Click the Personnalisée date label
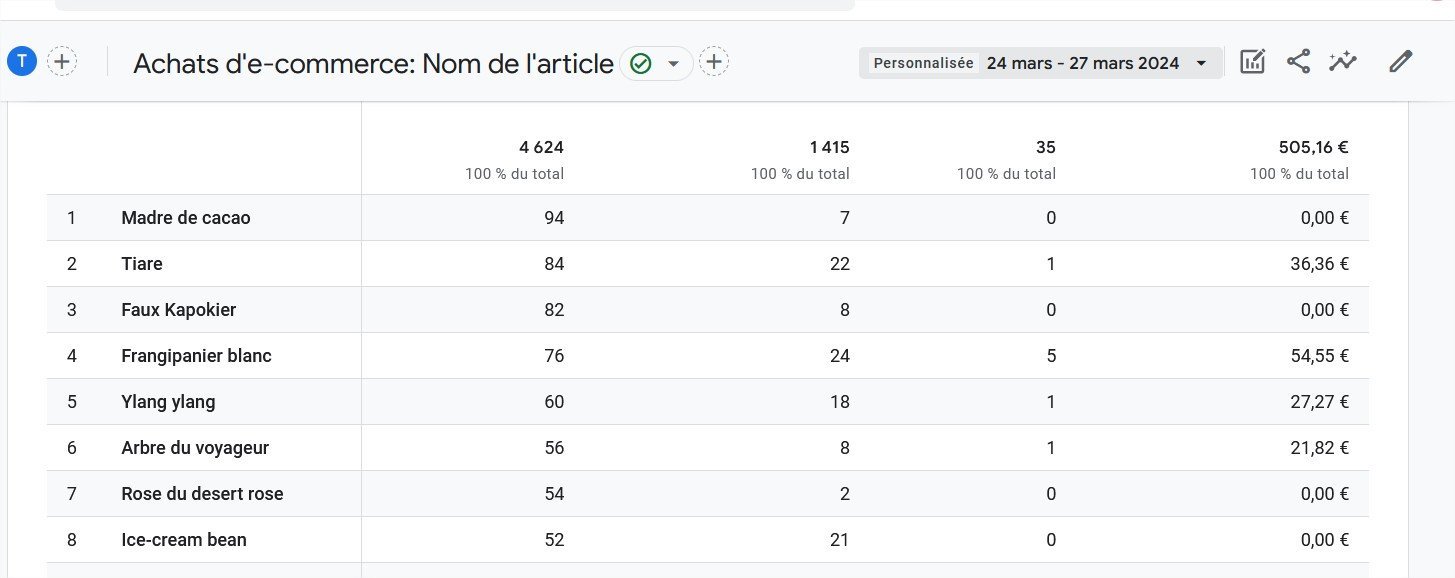This screenshot has width=1455, height=578. 923,63
